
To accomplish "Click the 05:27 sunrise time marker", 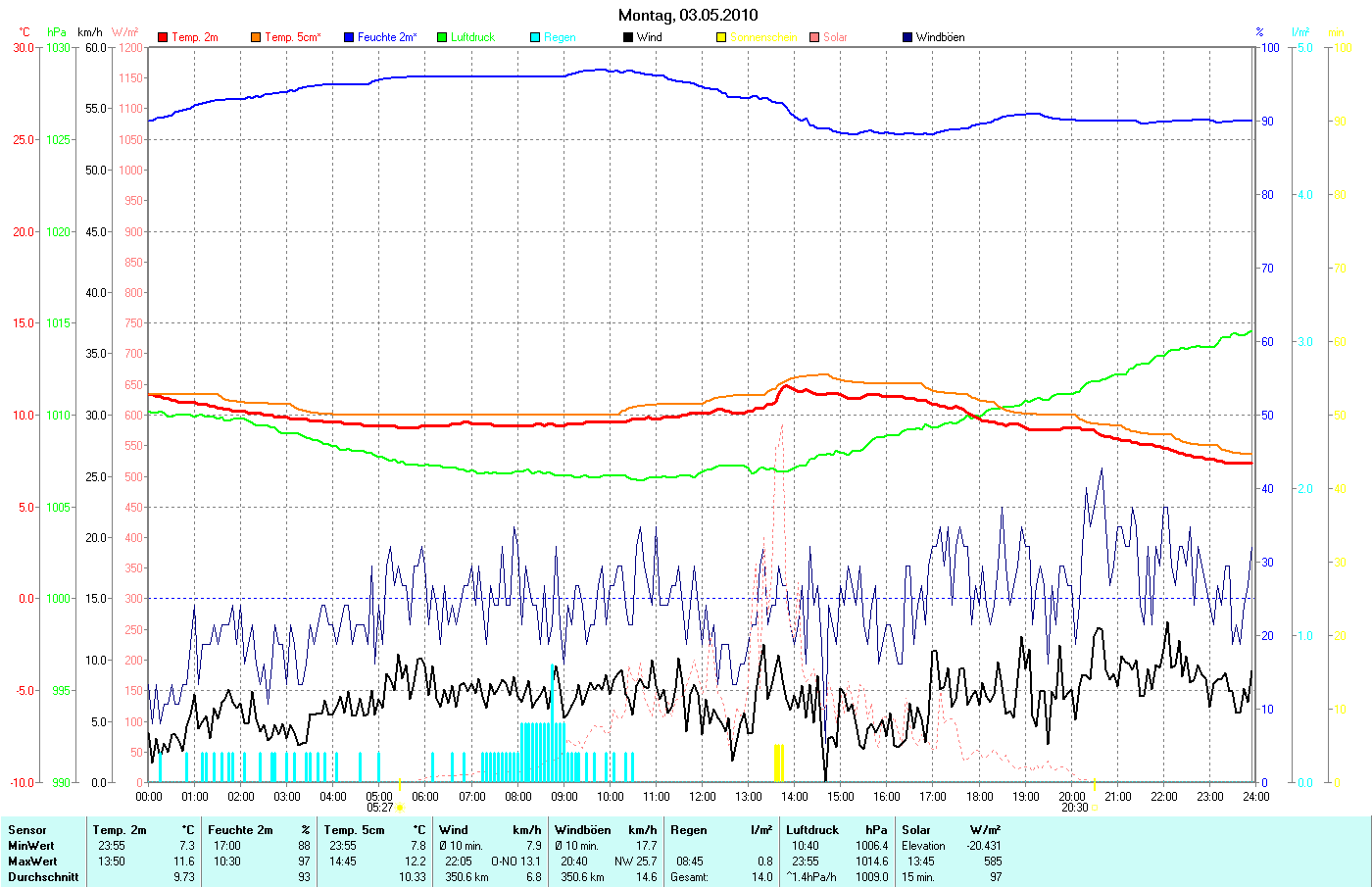I will click(x=380, y=808).
